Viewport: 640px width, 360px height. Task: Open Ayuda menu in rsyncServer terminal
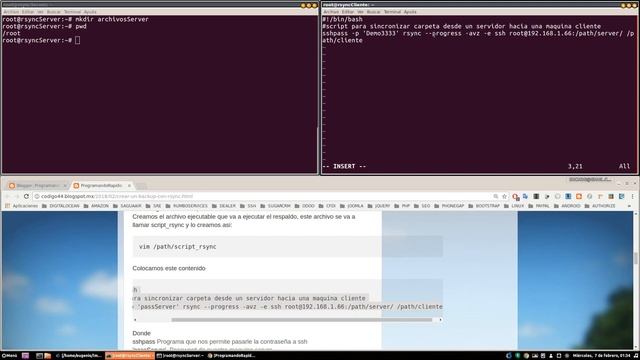90,12
